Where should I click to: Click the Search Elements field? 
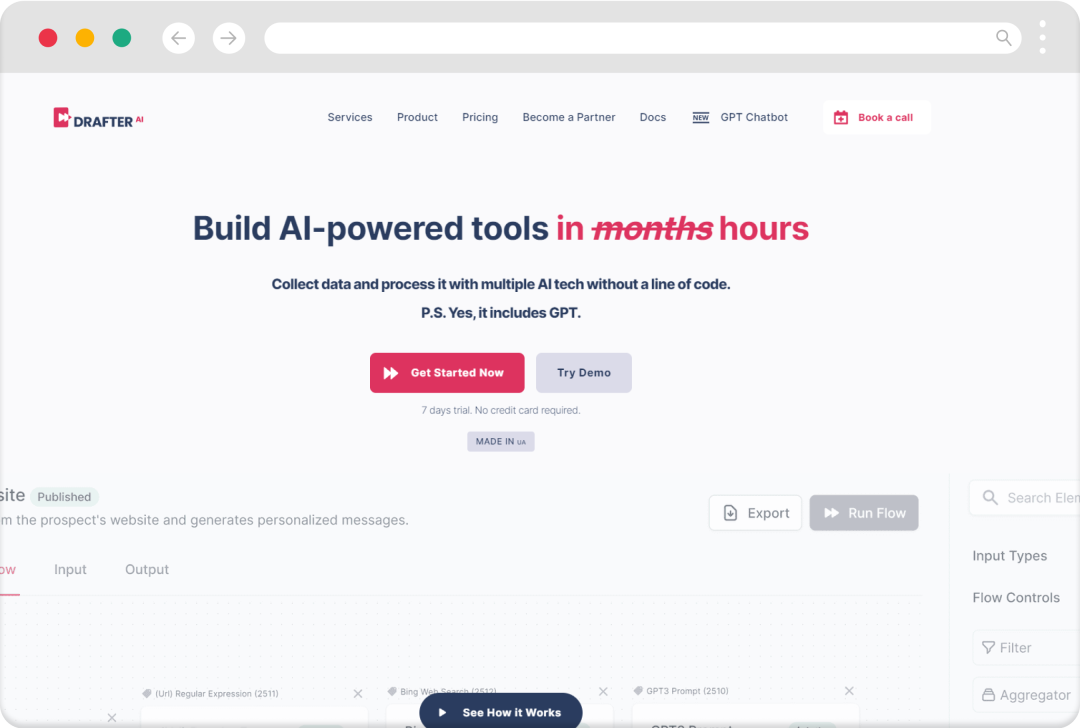click(x=1024, y=498)
